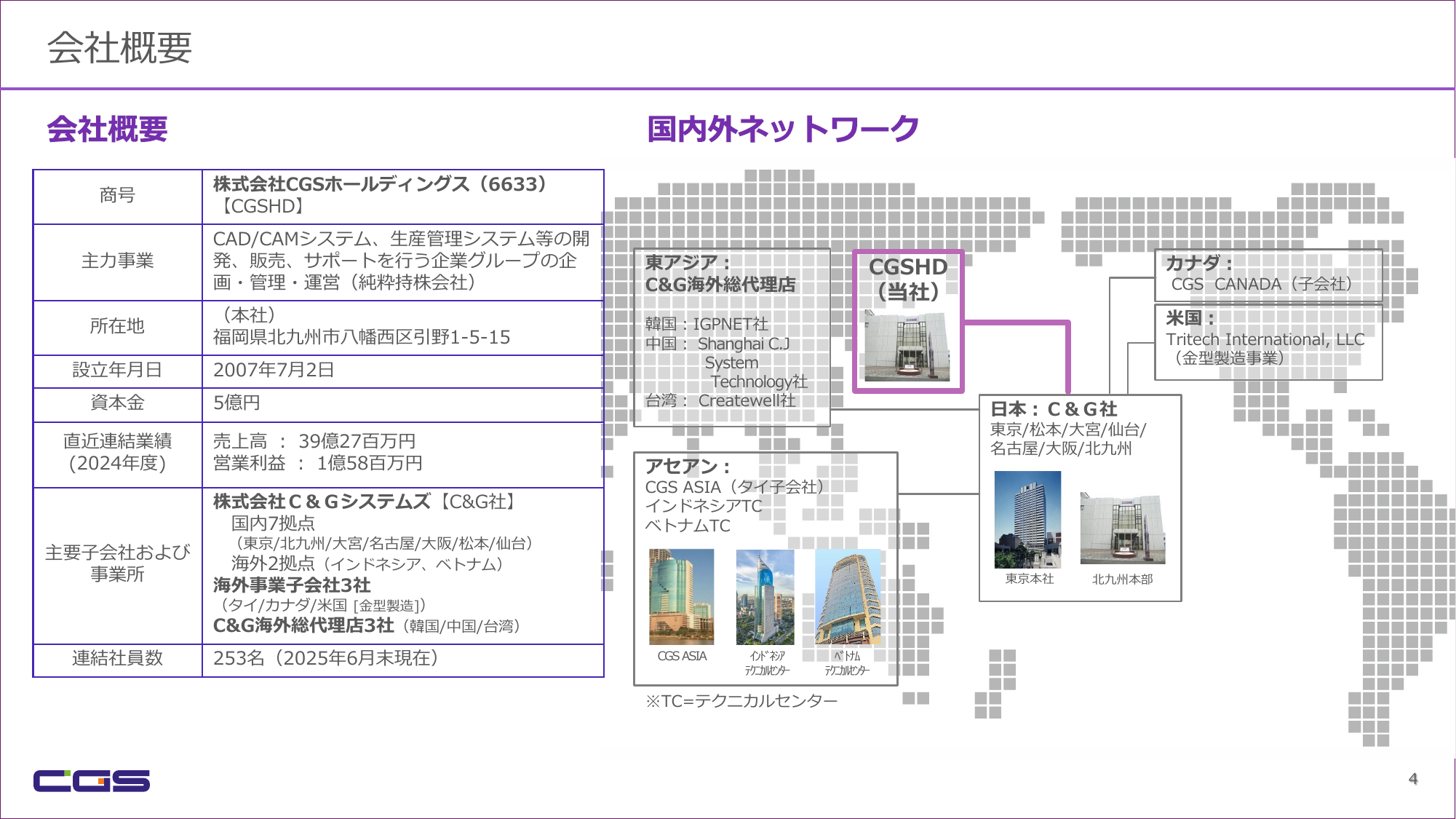
Task: Click the 名古屋/大阪/北九州 locations line
Action: (1061, 448)
